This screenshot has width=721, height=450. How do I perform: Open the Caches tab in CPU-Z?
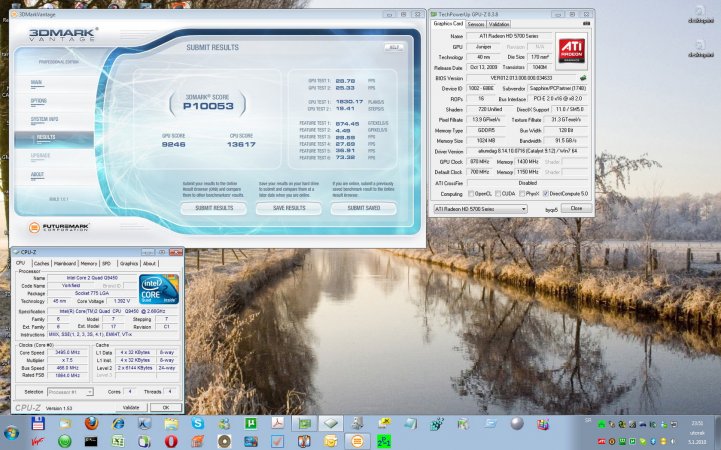[41, 263]
